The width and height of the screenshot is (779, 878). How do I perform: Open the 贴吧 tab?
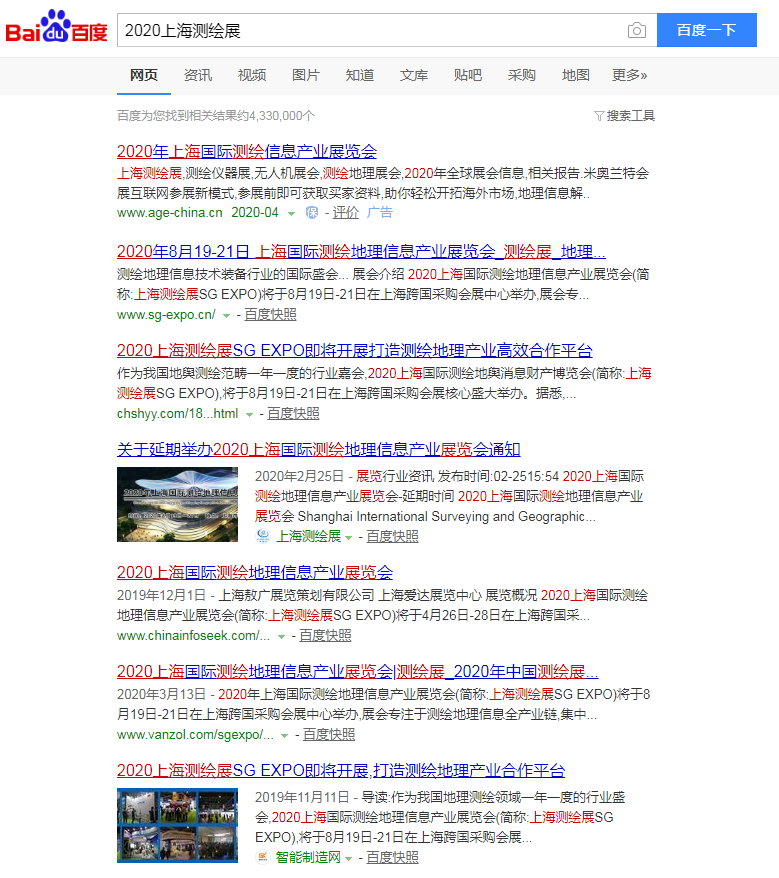[x=468, y=75]
